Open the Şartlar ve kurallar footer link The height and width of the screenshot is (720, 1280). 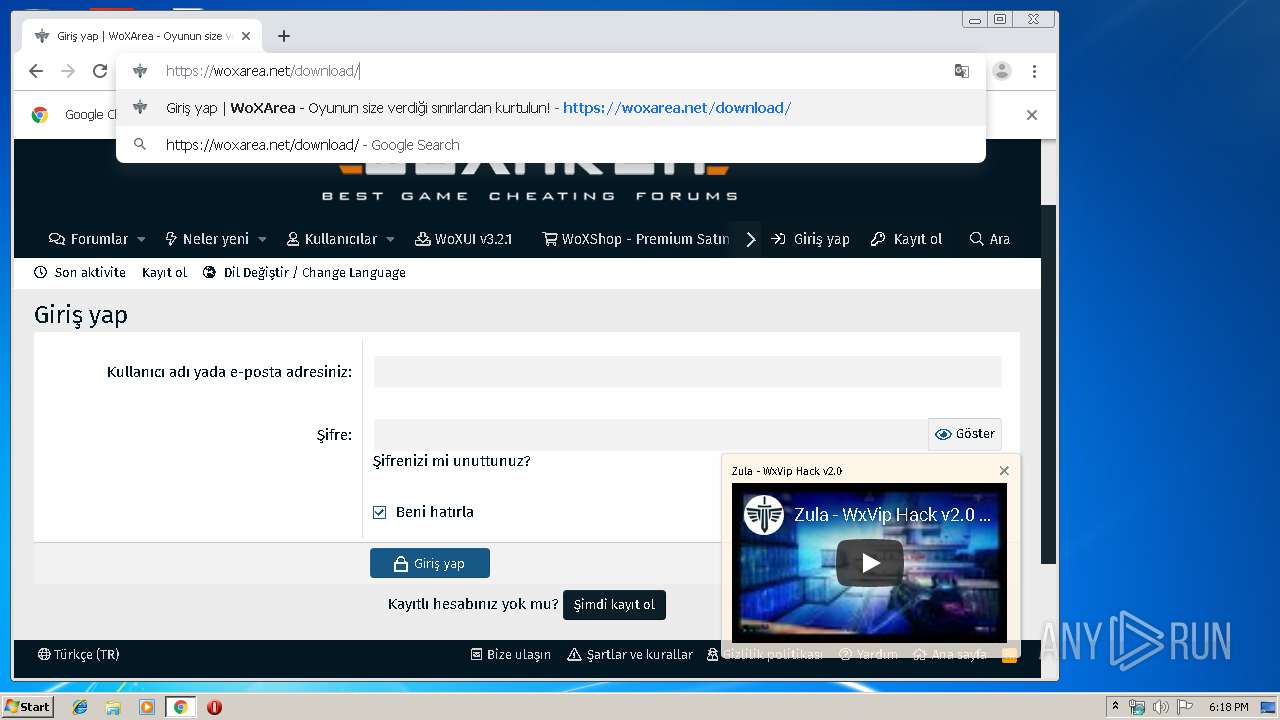pos(630,655)
